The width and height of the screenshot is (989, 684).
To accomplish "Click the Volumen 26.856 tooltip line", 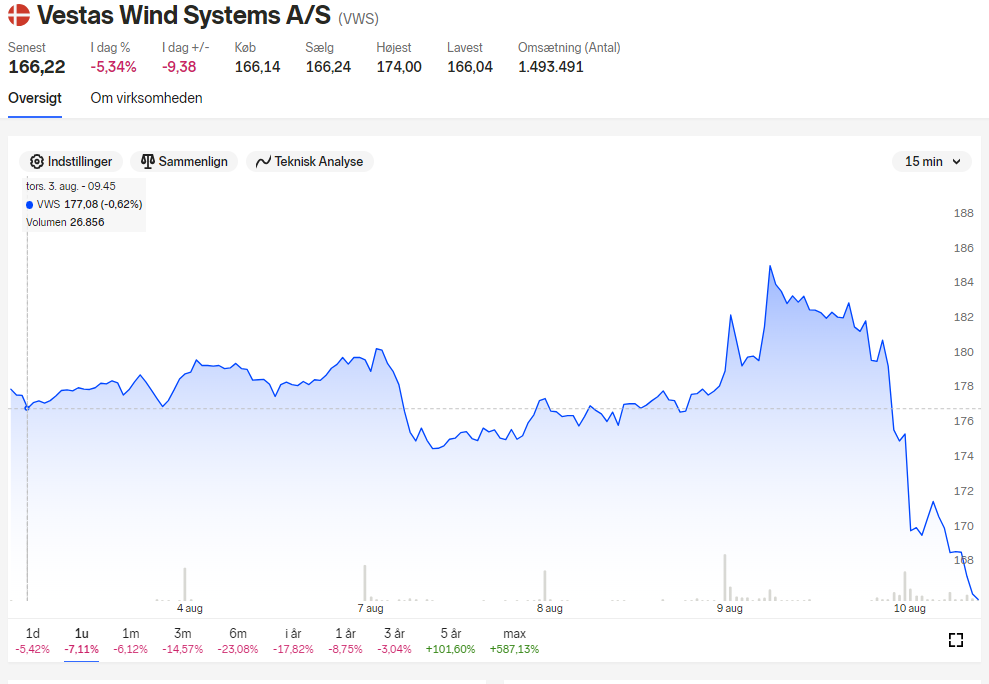I will pyautogui.click(x=65, y=222).
